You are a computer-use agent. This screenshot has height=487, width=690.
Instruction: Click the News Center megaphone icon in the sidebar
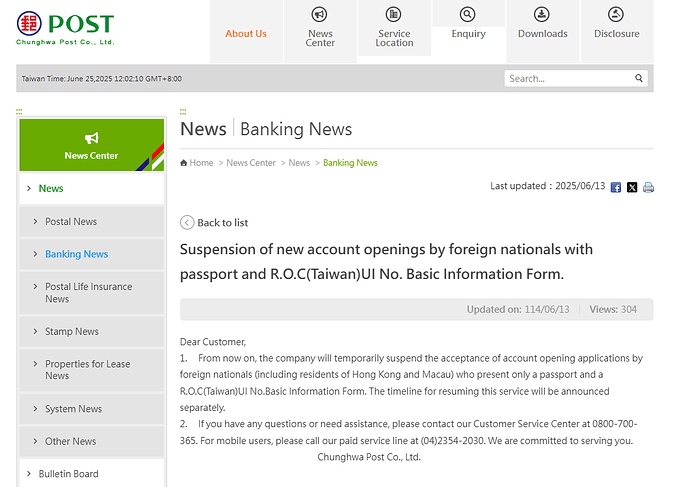91,138
